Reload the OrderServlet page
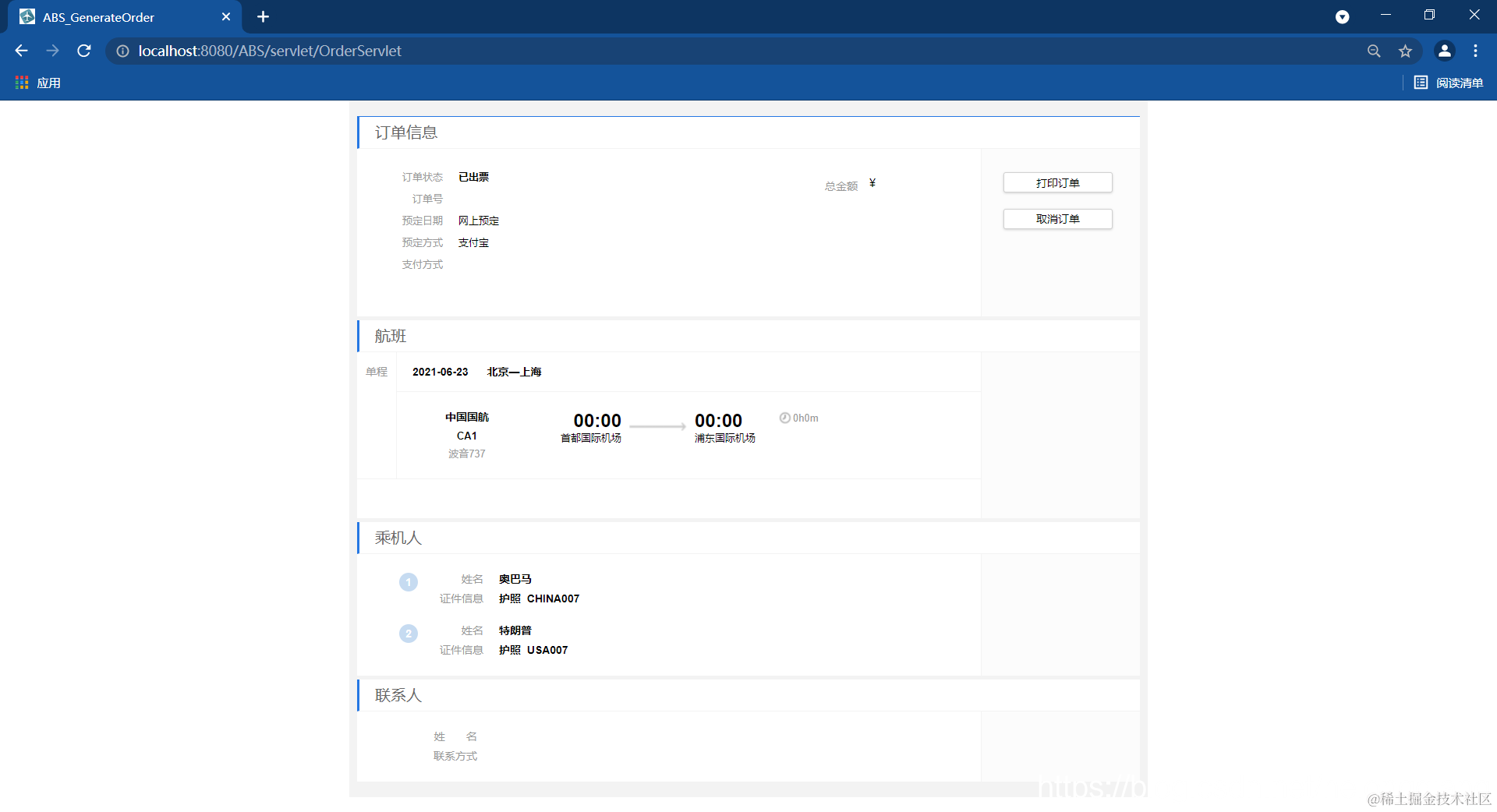Viewport: 1497px width, 812px height. (x=84, y=51)
